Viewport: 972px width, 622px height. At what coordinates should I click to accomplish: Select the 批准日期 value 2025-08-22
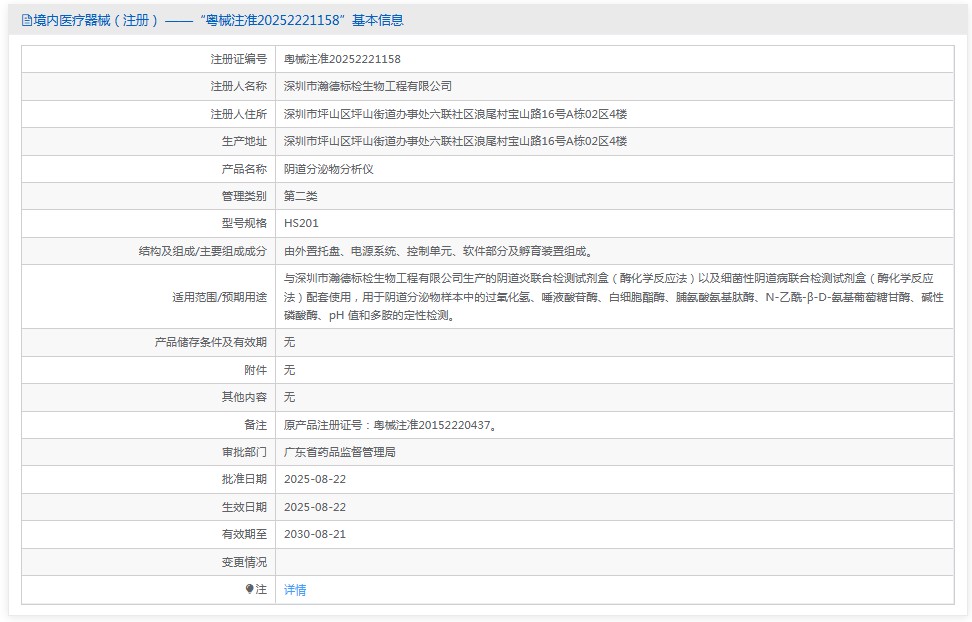click(315, 479)
